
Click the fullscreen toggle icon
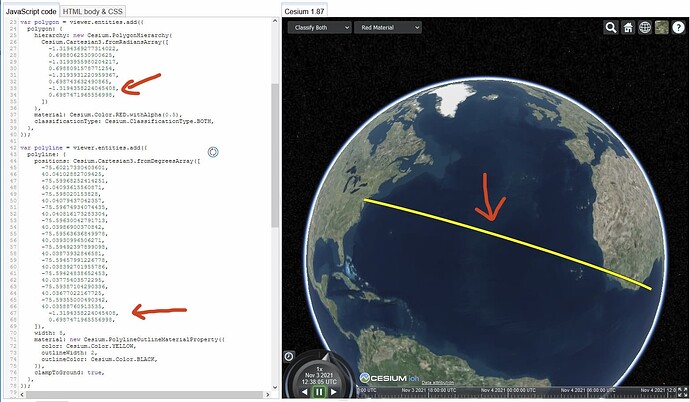click(x=683, y=391)
